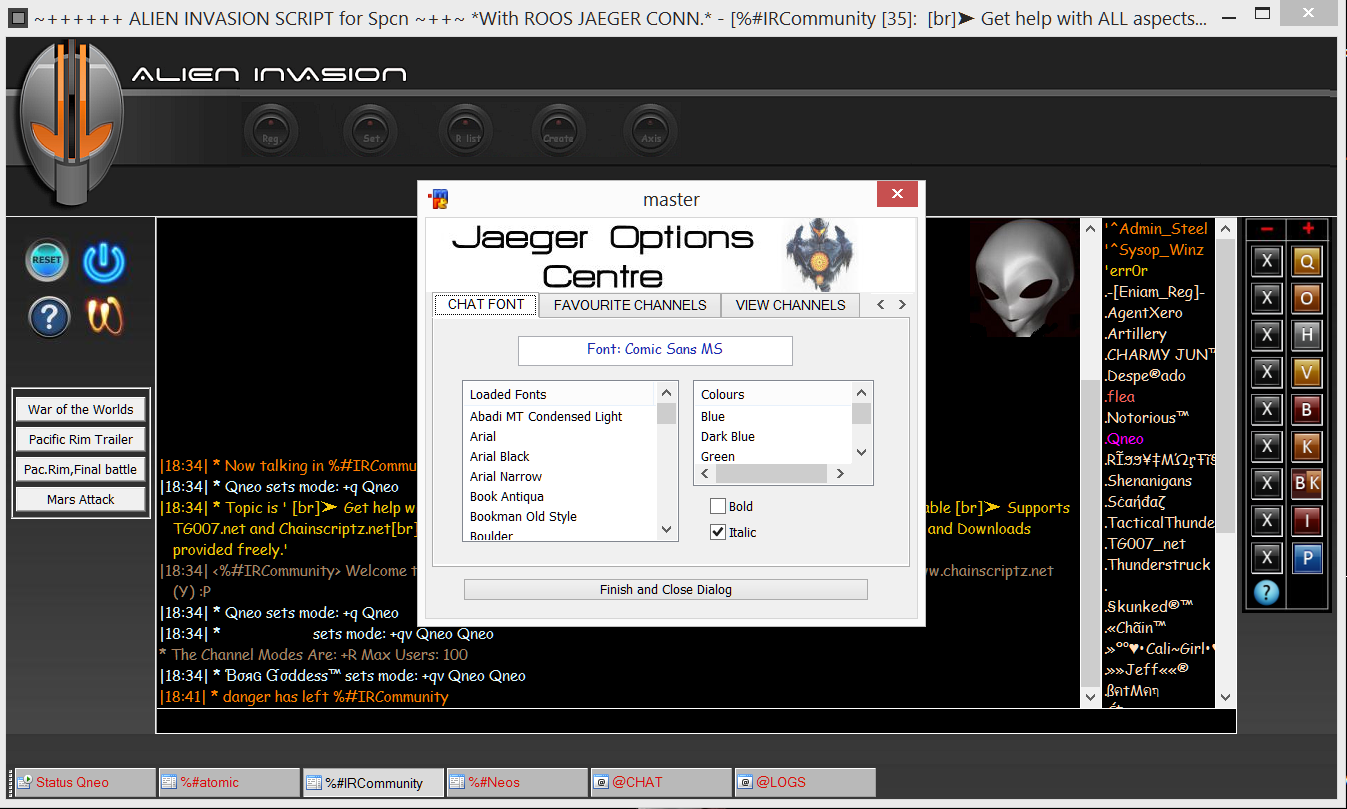
Task: Enable the Bold checkbox
Action: click(x=718, y=506)
